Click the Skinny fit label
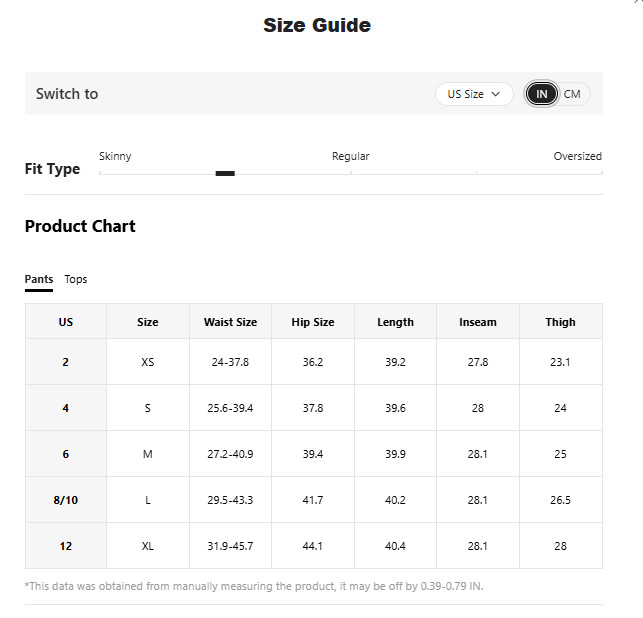 [115, 156]
